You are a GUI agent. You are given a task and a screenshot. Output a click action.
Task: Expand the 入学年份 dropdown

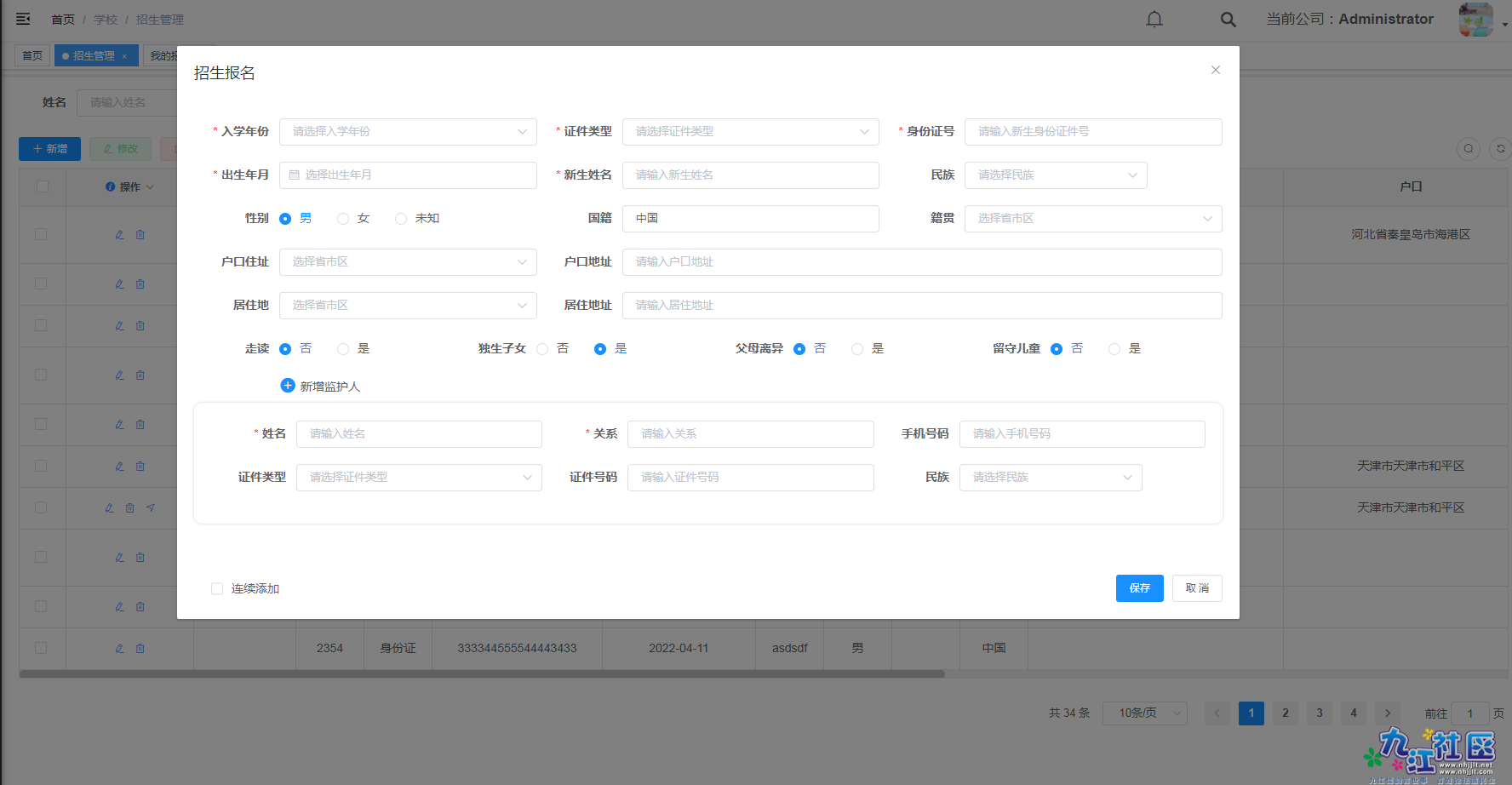tap(408, 131)
